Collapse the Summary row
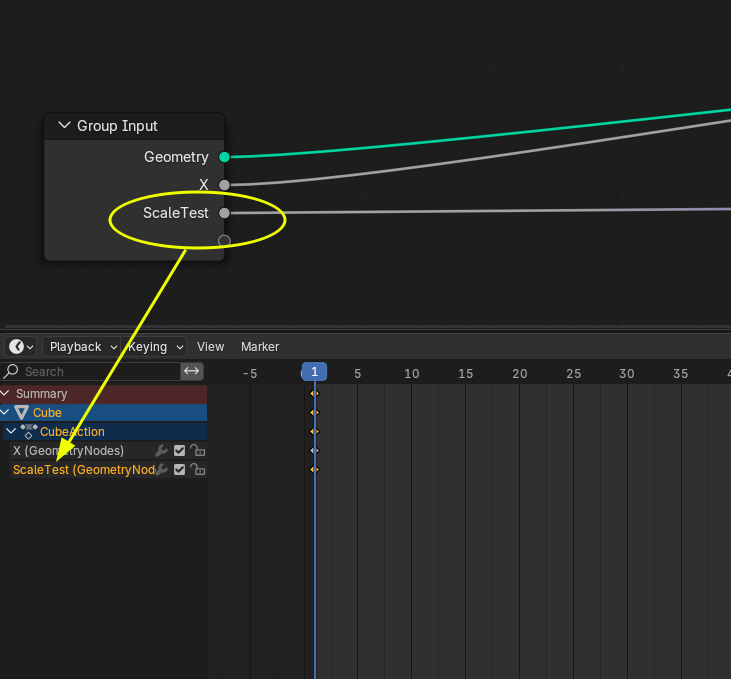Screen dimensions: 731x679 coord(6,394)
